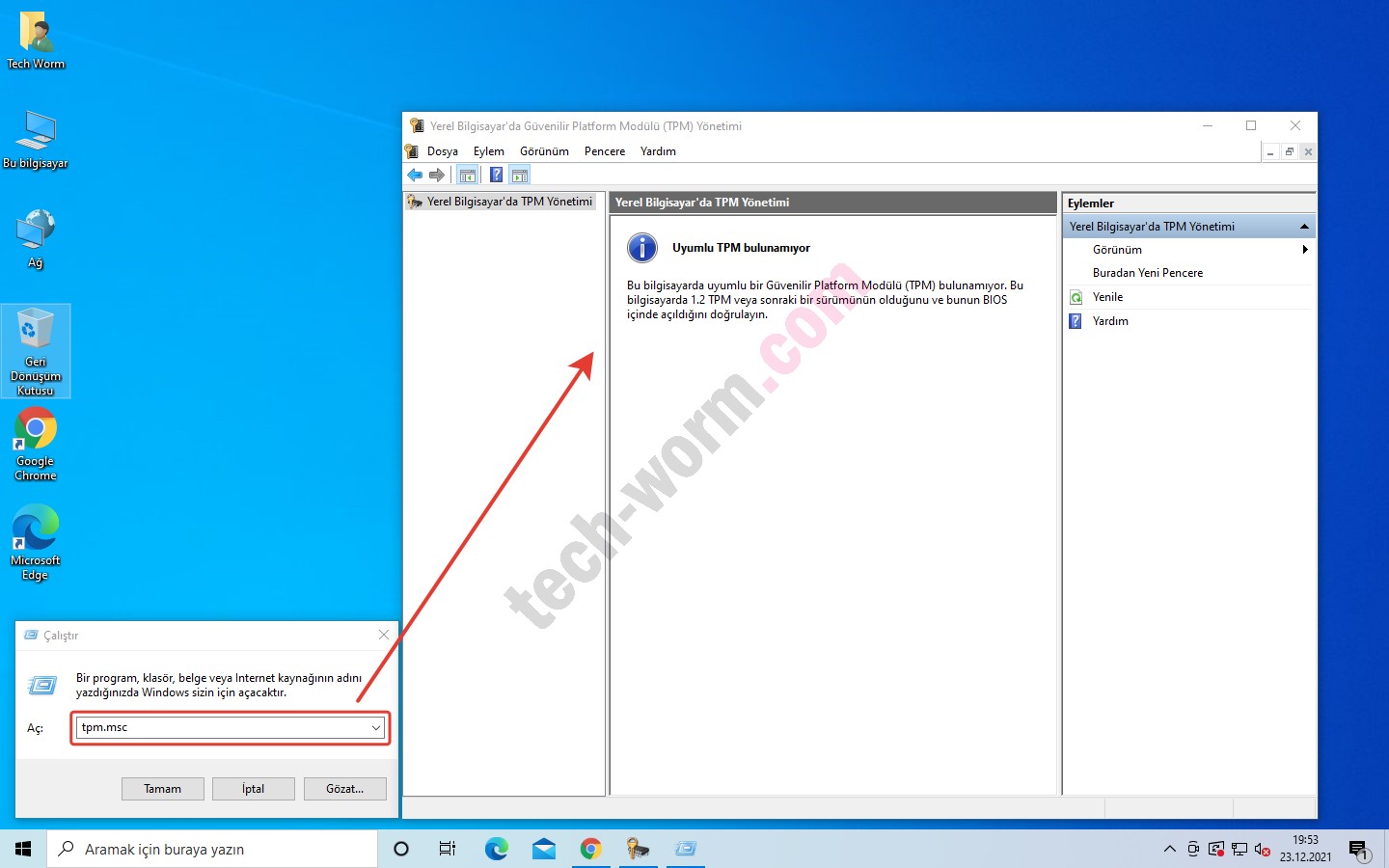Screen dimensions: 1389x868
Task: Open the Eylem menu
Action: [x=488, y=151]
